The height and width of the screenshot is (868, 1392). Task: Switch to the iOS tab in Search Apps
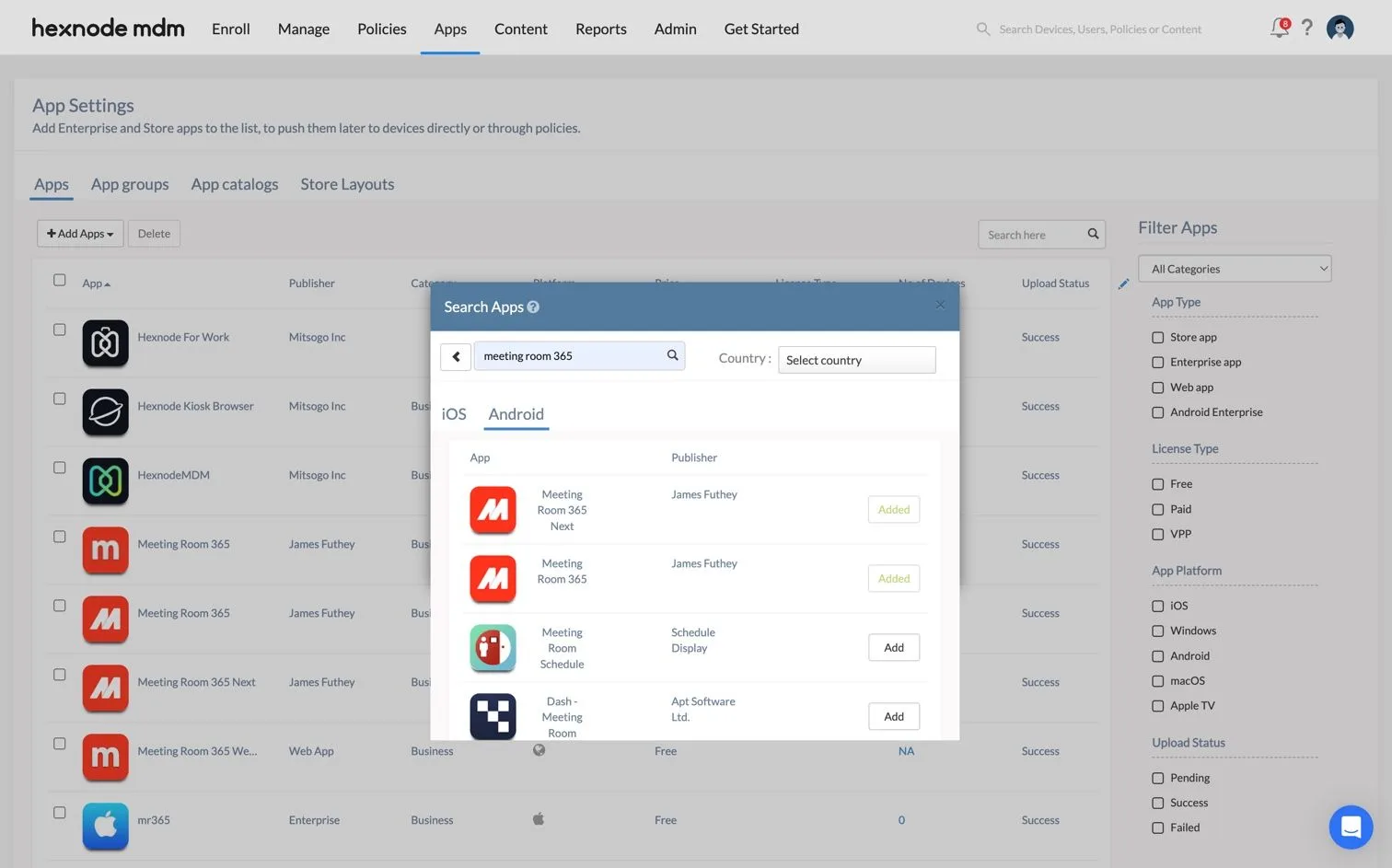pos(454,414)
